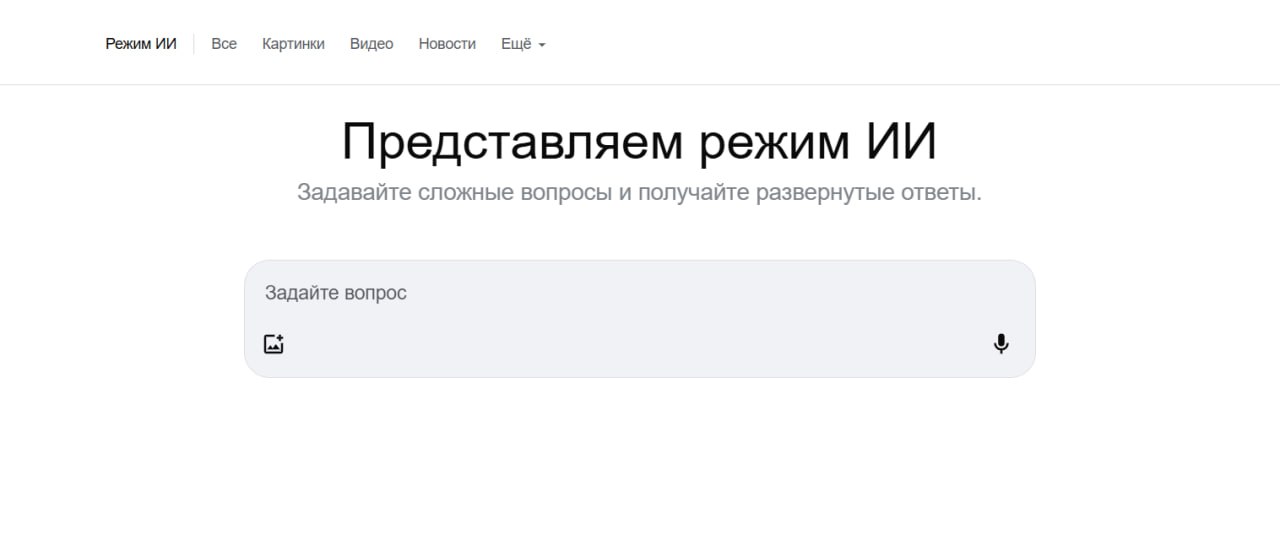
Task: Click the image upload icon
Action: click(x=274, y=344)
